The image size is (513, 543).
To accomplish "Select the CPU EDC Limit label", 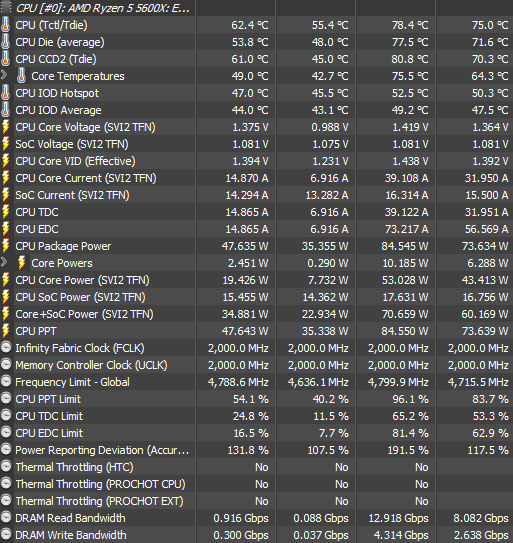I will (49, 433).
